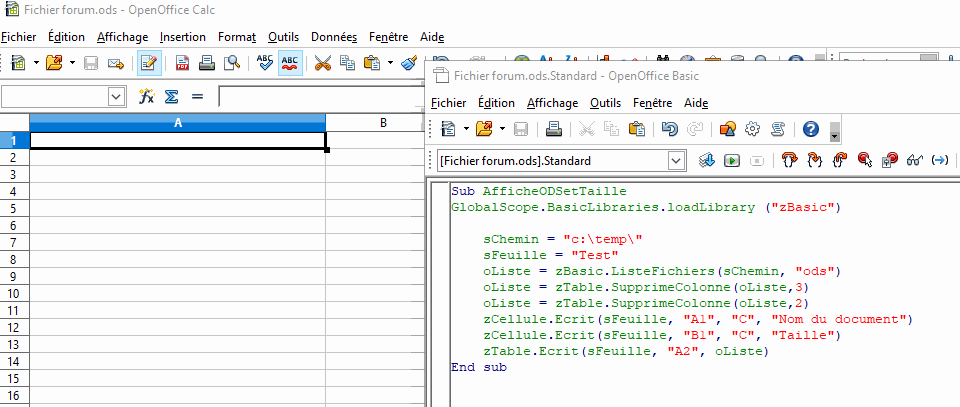
Task: Click the Paste icon in Calc toolbar
Action: click(372, 63)
